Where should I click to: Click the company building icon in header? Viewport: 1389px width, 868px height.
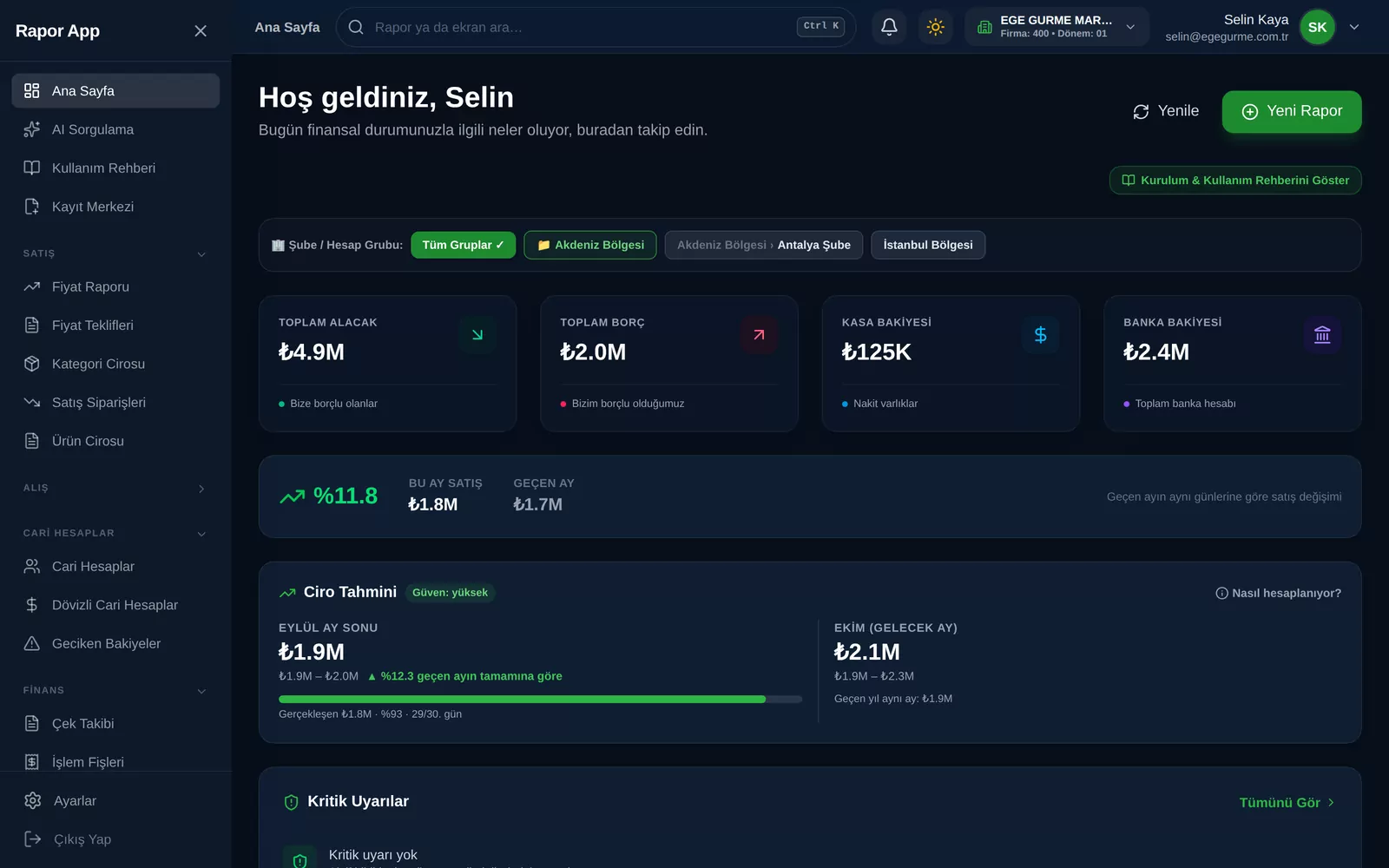click(x=984, y=27)
